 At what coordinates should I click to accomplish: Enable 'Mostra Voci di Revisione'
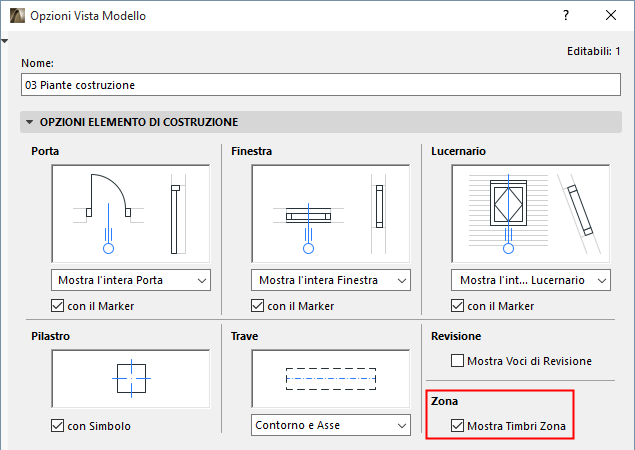pos(459,361)
